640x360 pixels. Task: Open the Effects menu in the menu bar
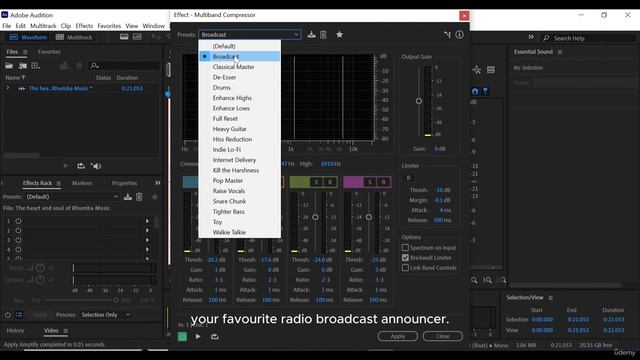(x=84, y=26)
